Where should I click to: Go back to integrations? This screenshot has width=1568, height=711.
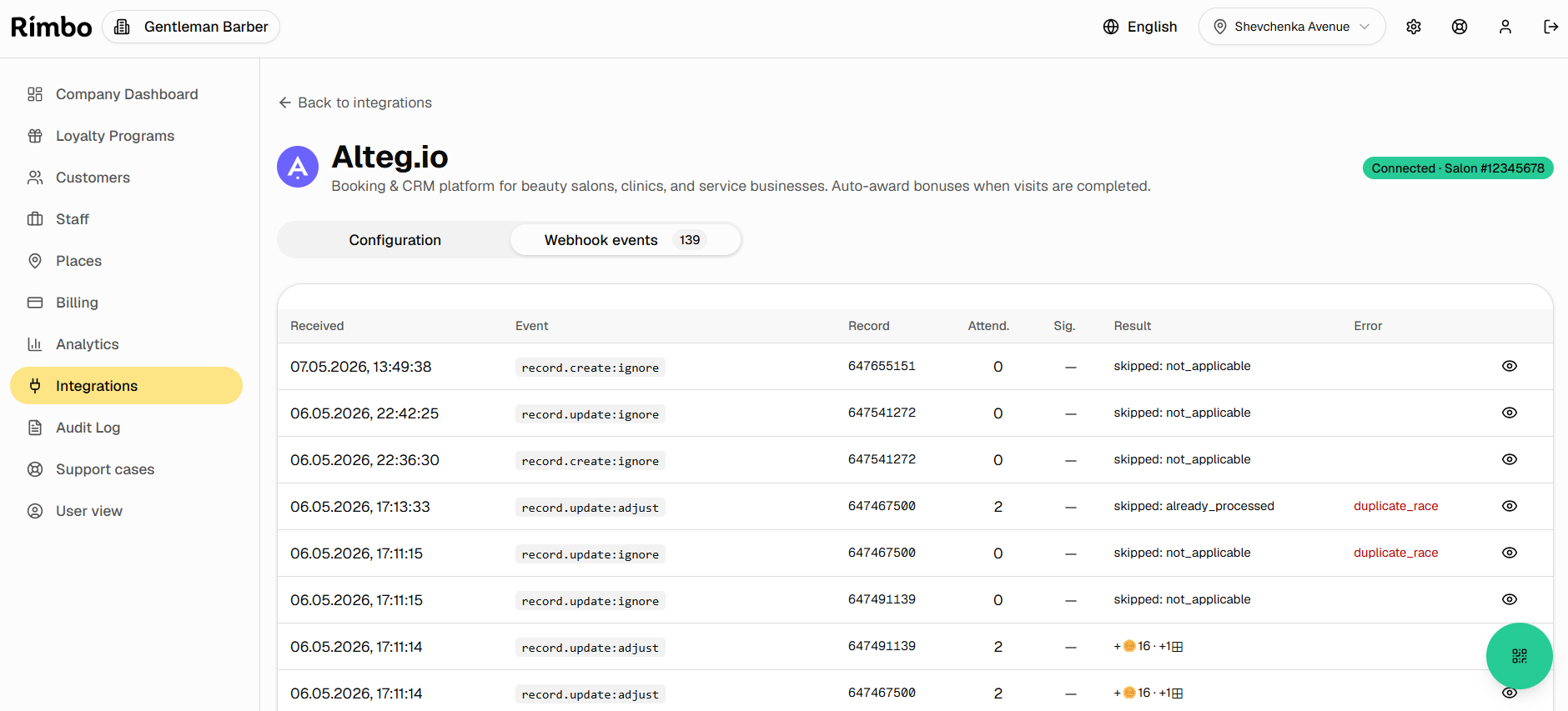355,103
